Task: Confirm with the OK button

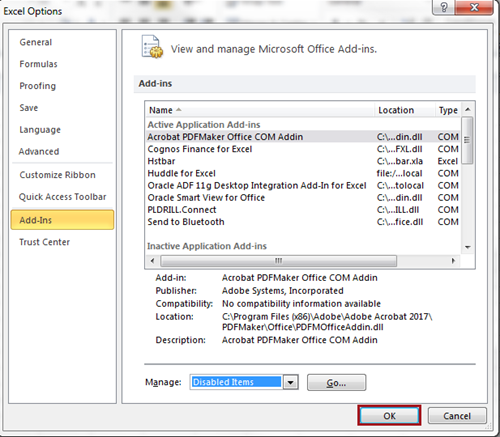Action: [x=389, y=416]
